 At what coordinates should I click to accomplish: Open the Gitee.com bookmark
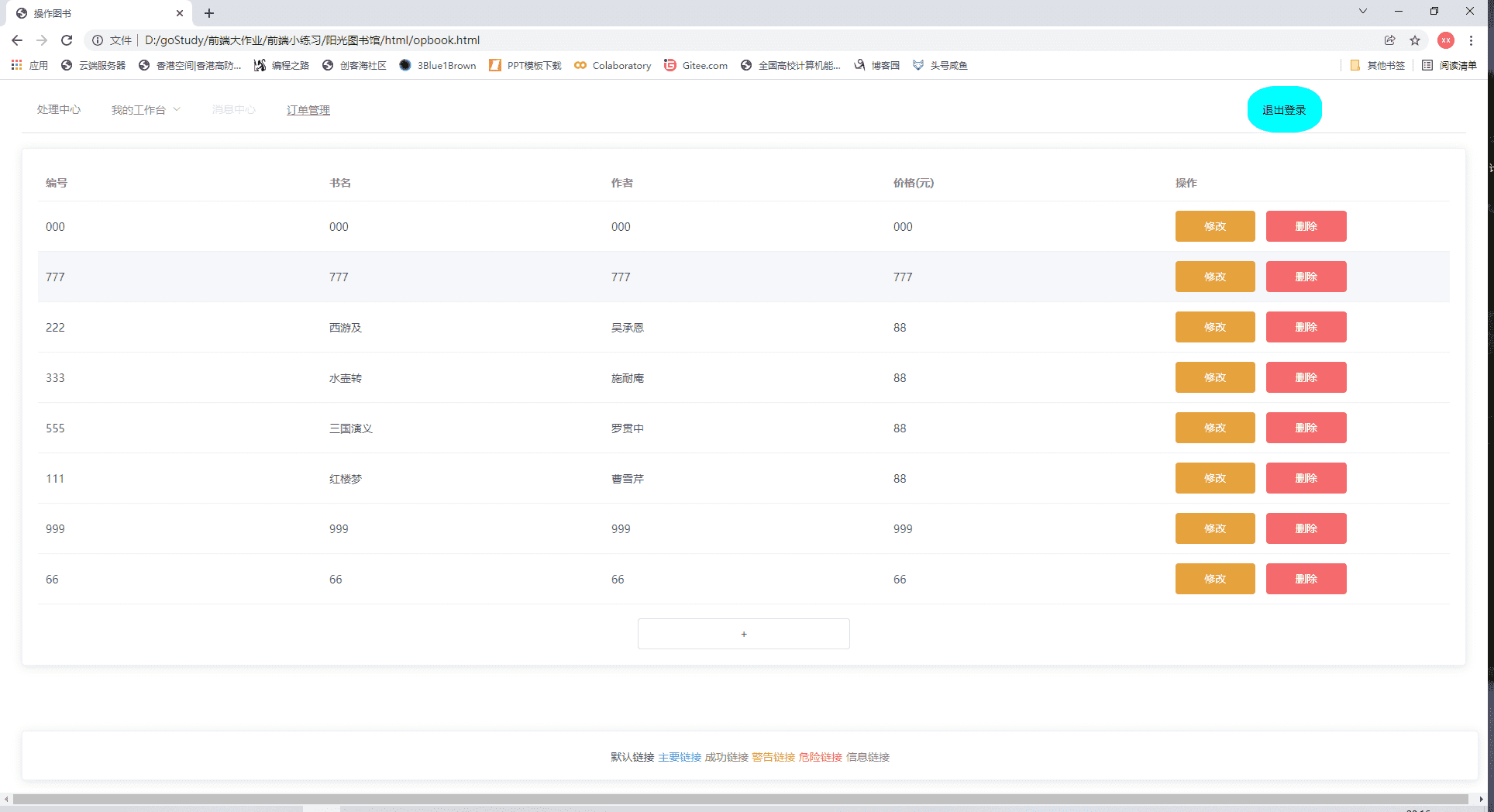coord(696,65)
